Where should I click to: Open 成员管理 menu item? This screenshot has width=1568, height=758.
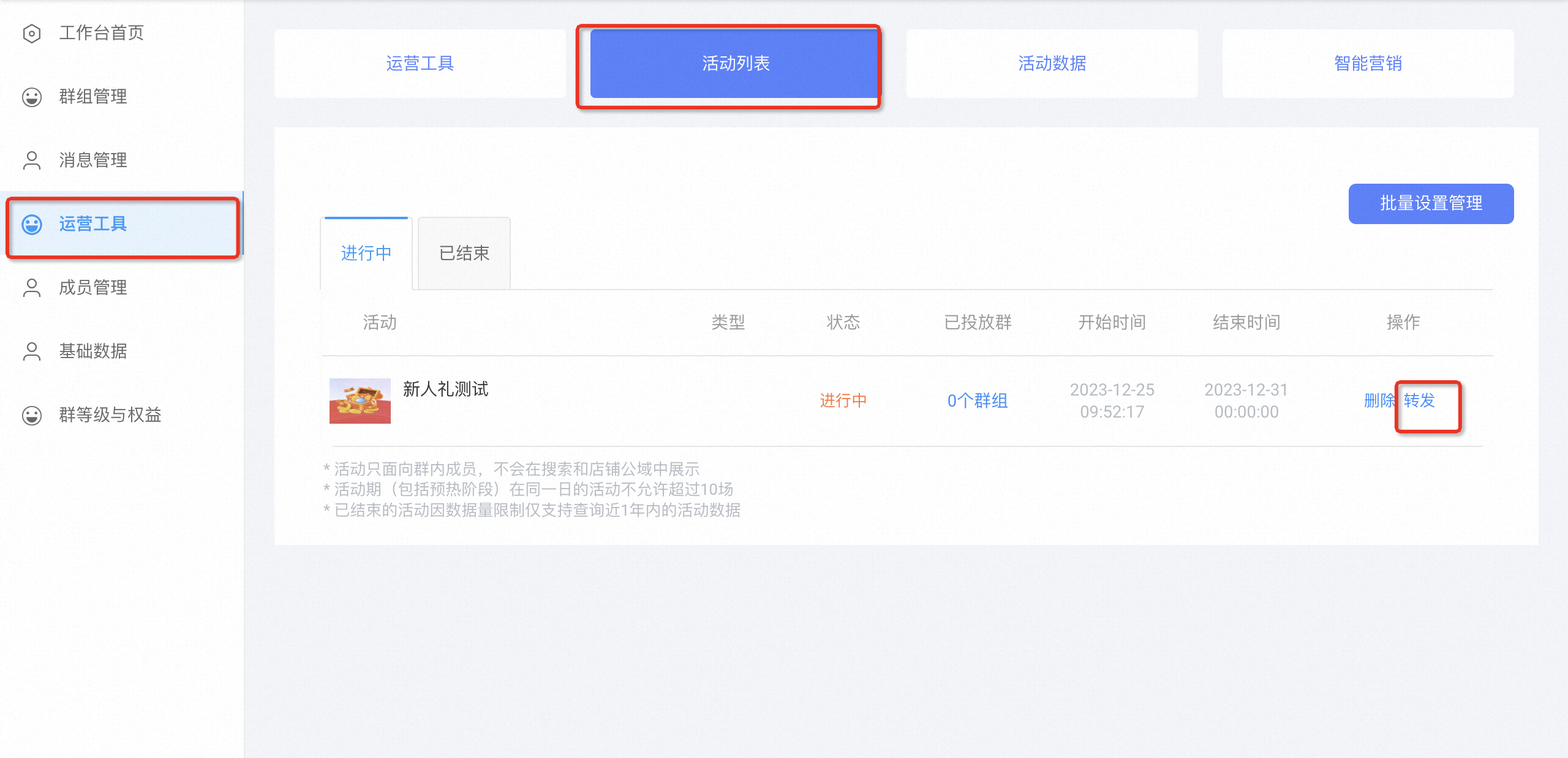tap(123, 288)
